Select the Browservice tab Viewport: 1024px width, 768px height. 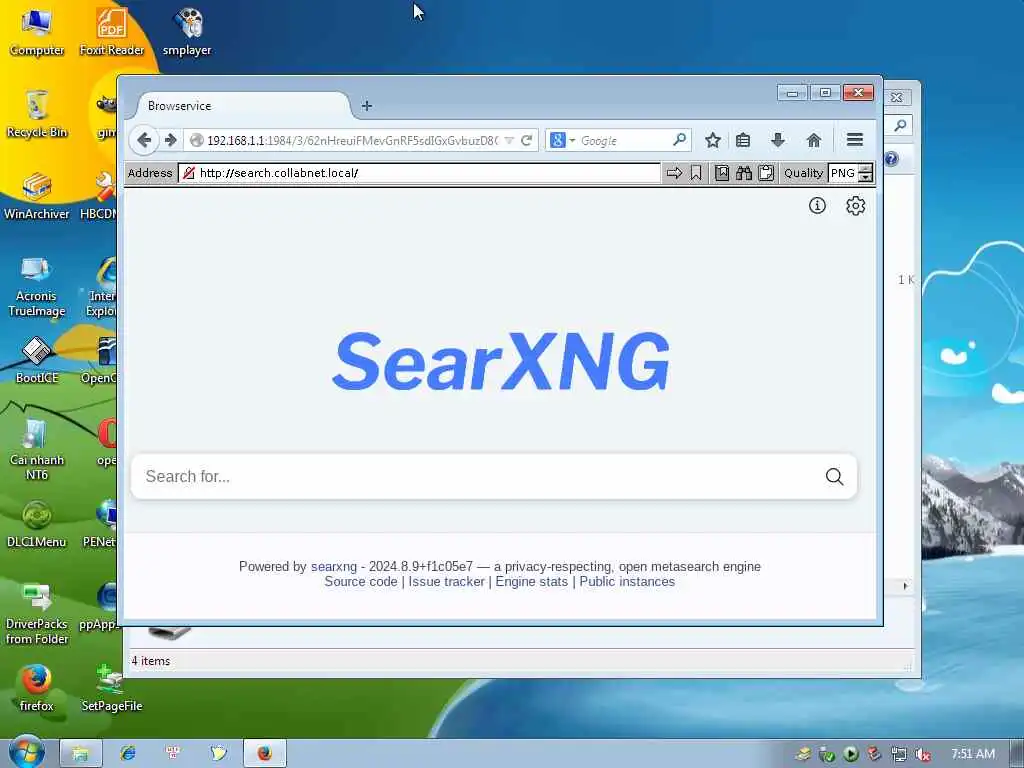(x=243, y=106)
